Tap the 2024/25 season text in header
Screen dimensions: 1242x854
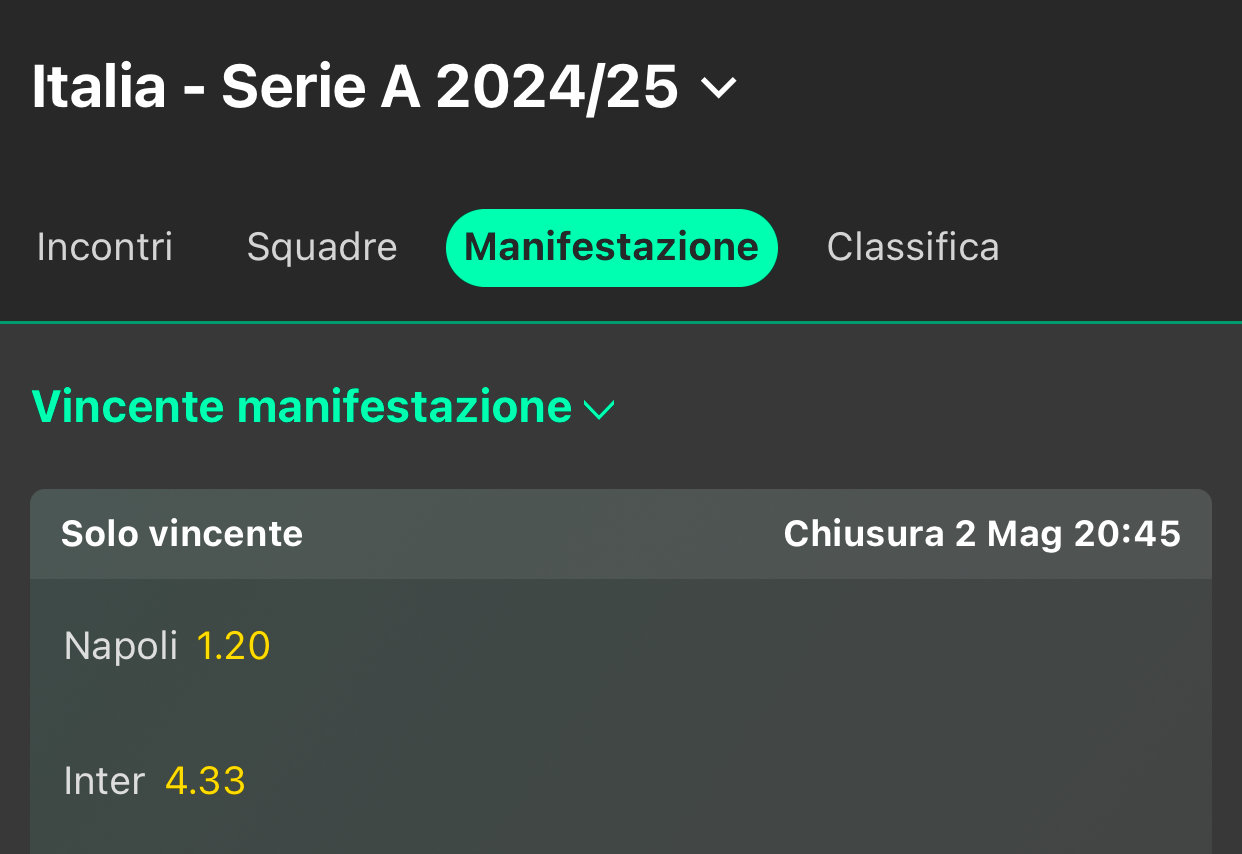(x=557, y=88)
